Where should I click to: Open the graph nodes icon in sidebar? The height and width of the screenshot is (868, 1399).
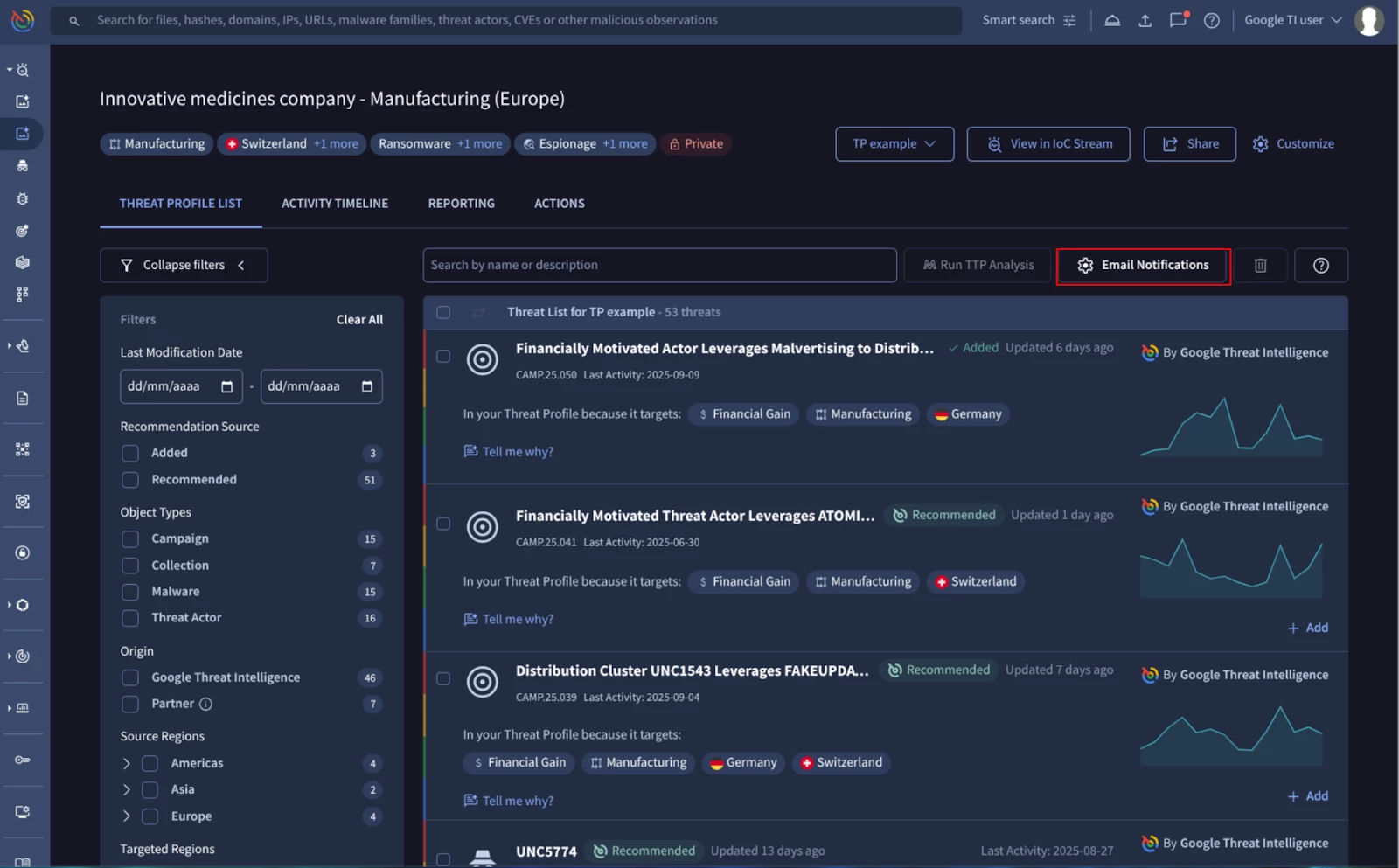23,449
